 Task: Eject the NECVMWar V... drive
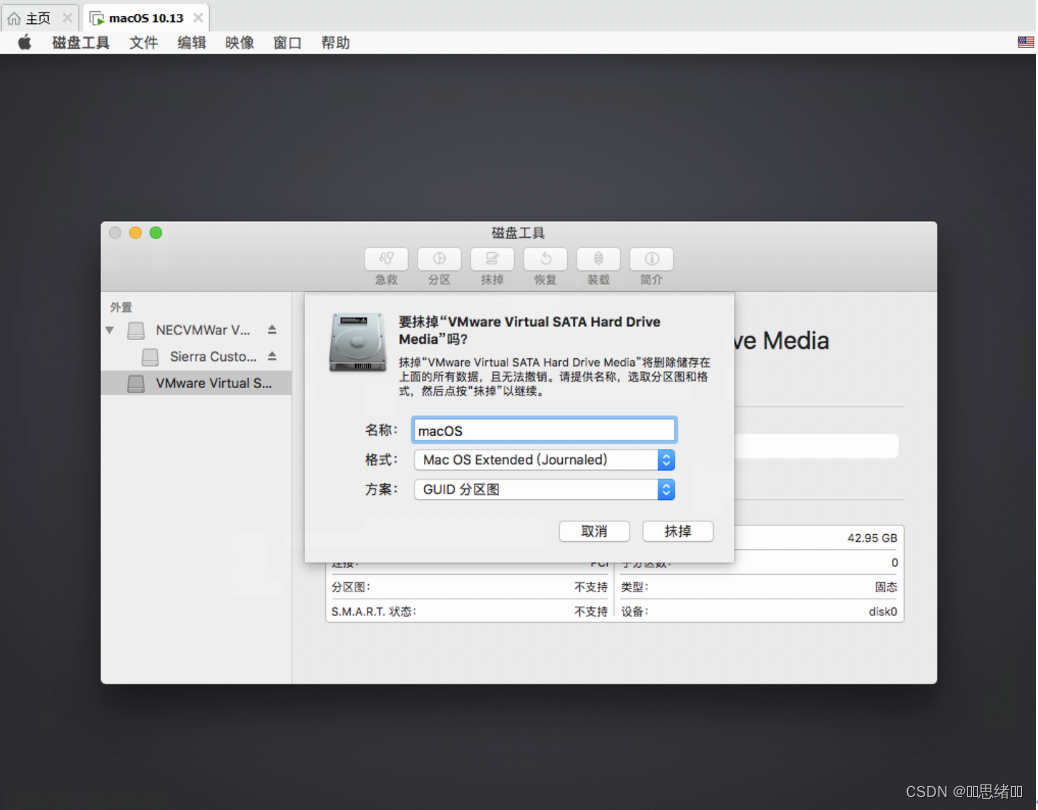click(272, 330)
